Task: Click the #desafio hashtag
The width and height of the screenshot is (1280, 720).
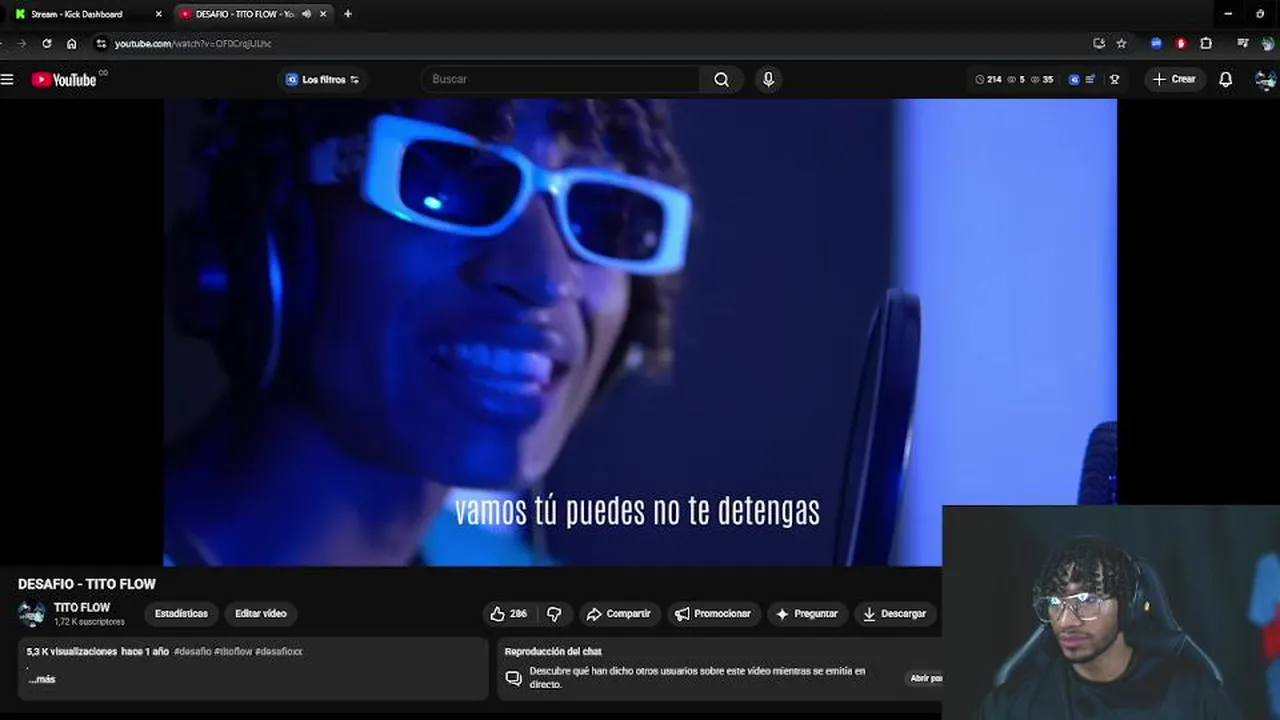Action: 192,651
